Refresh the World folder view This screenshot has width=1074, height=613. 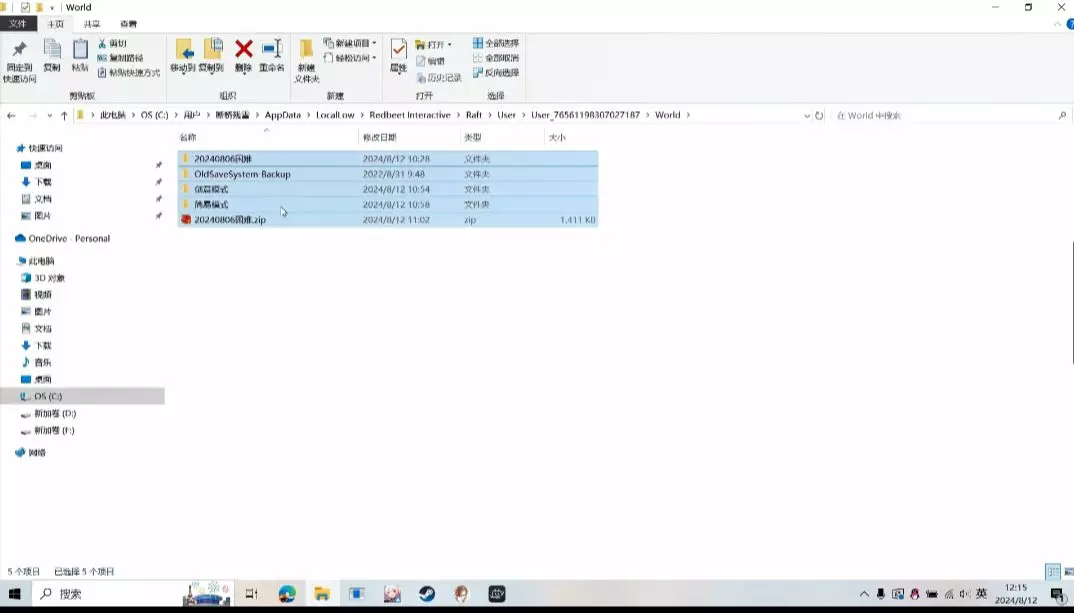tap(819, 115)
